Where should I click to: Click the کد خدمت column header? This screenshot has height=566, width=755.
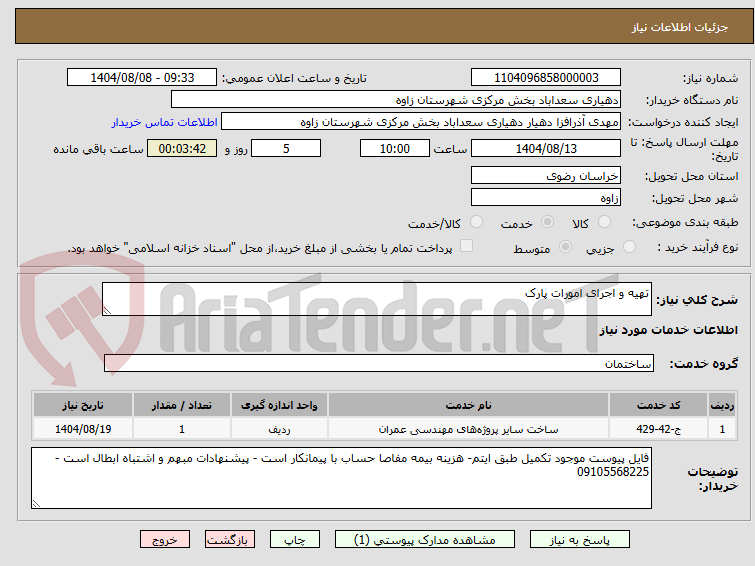pos(658,405)
